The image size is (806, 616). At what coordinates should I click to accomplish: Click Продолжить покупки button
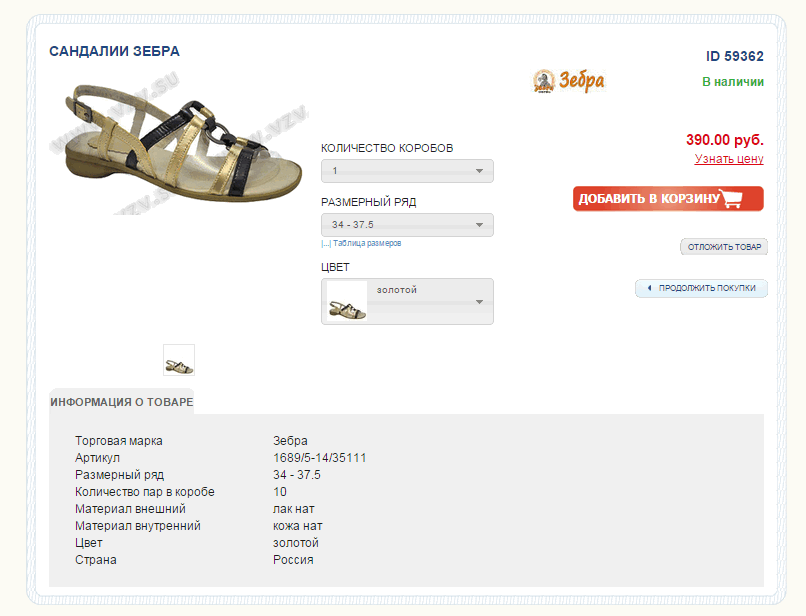(x=702, y=288)
